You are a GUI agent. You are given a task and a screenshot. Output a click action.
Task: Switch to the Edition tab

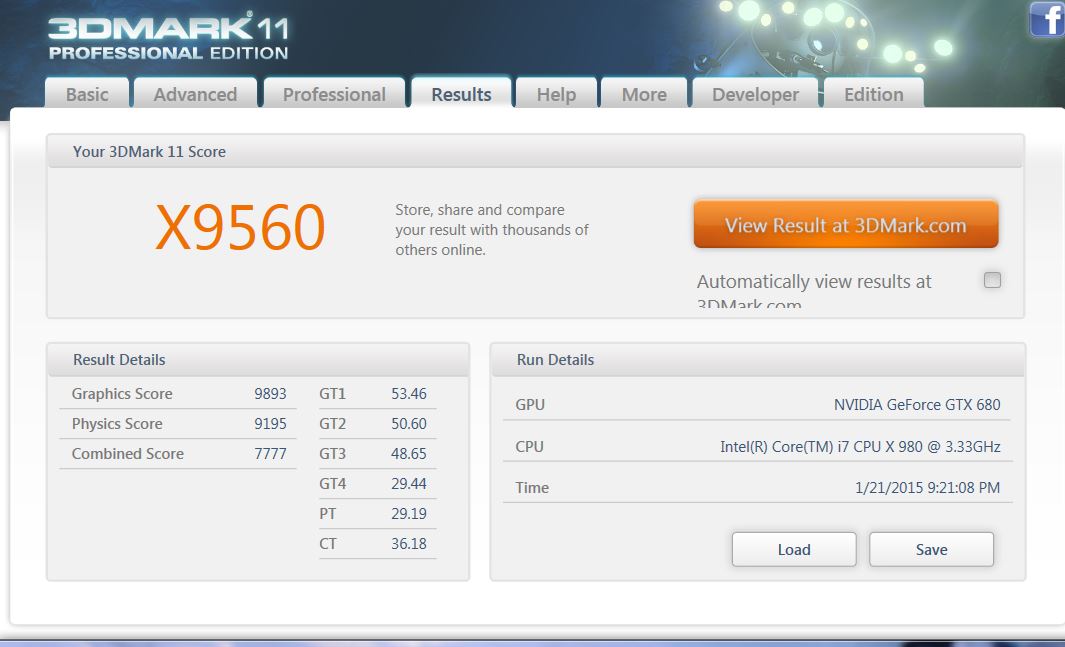pyautogui.click(x=873, y=94)
